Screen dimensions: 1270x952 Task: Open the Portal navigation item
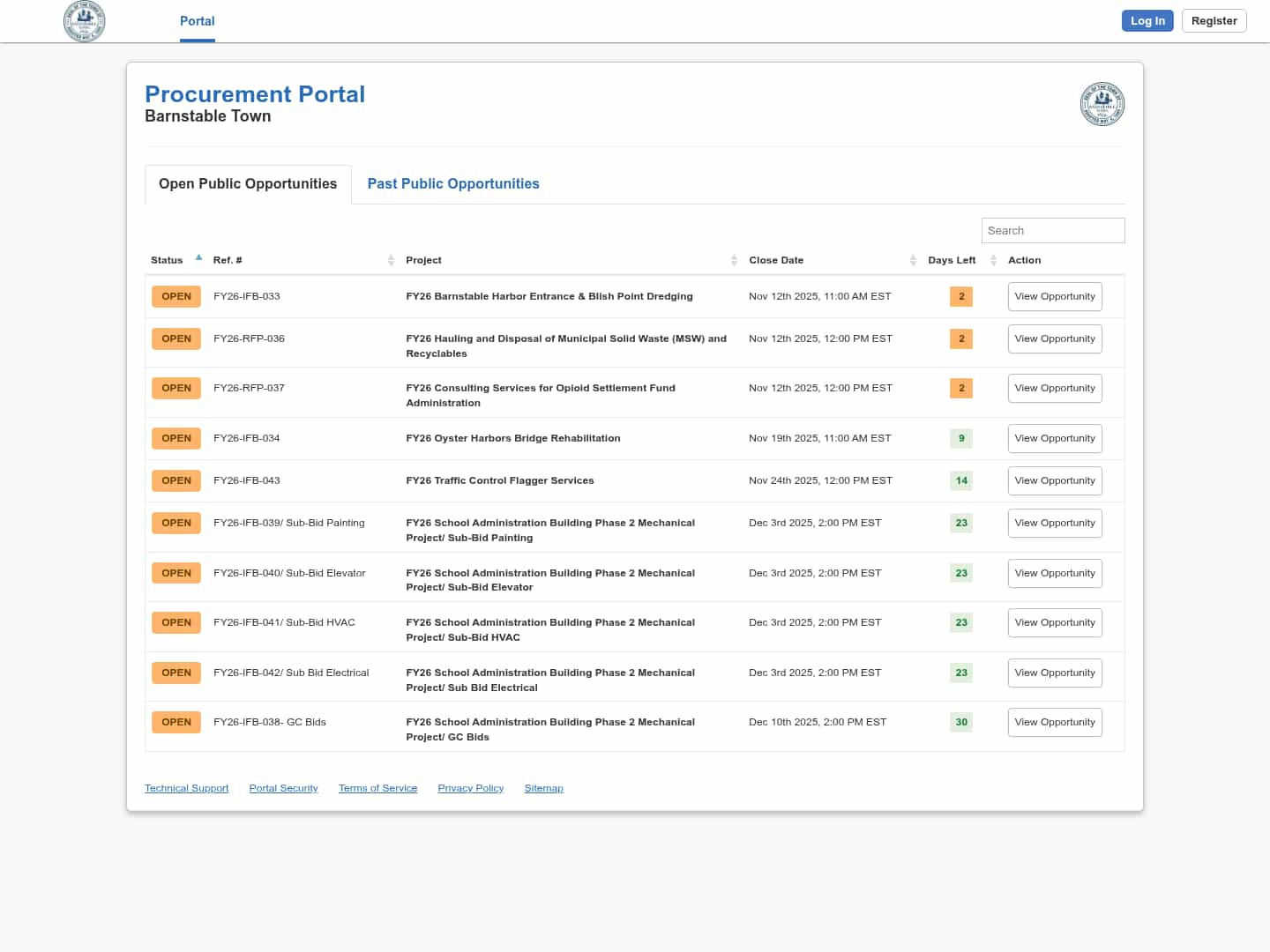tap(197, 21)
